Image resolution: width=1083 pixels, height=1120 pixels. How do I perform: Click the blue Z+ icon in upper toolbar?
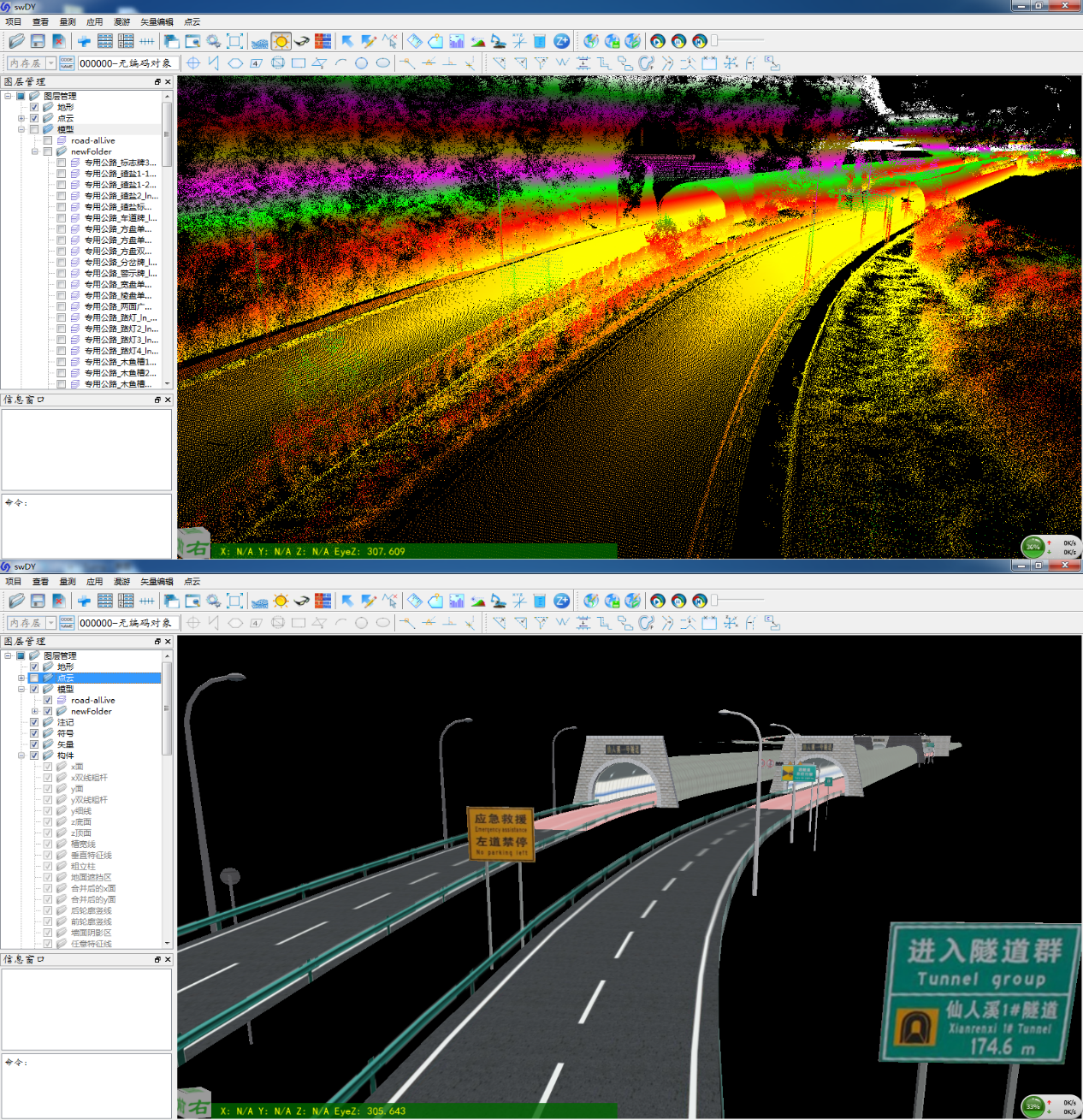561,41
